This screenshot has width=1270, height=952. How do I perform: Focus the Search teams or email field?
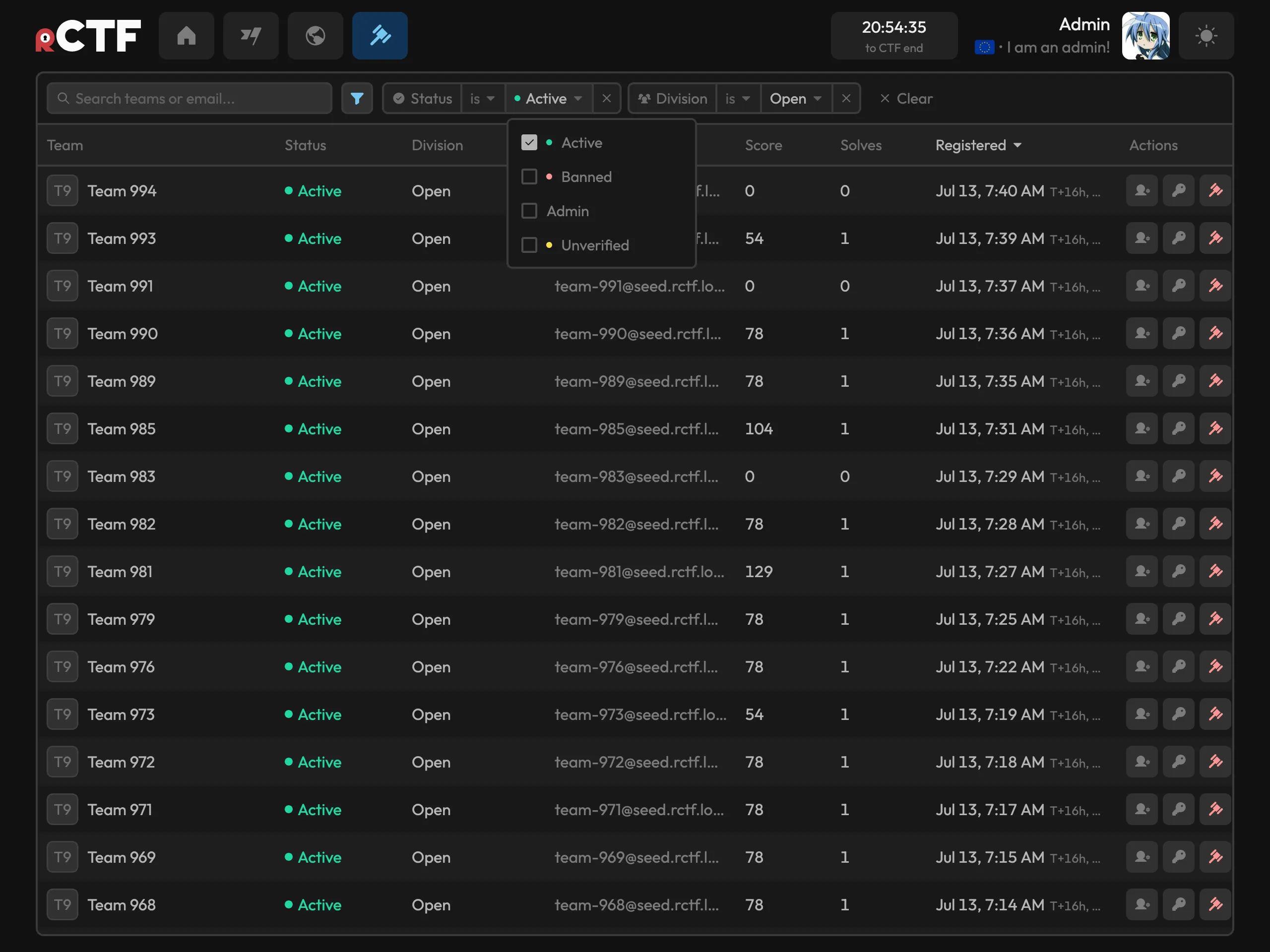[x=190, y=99]
